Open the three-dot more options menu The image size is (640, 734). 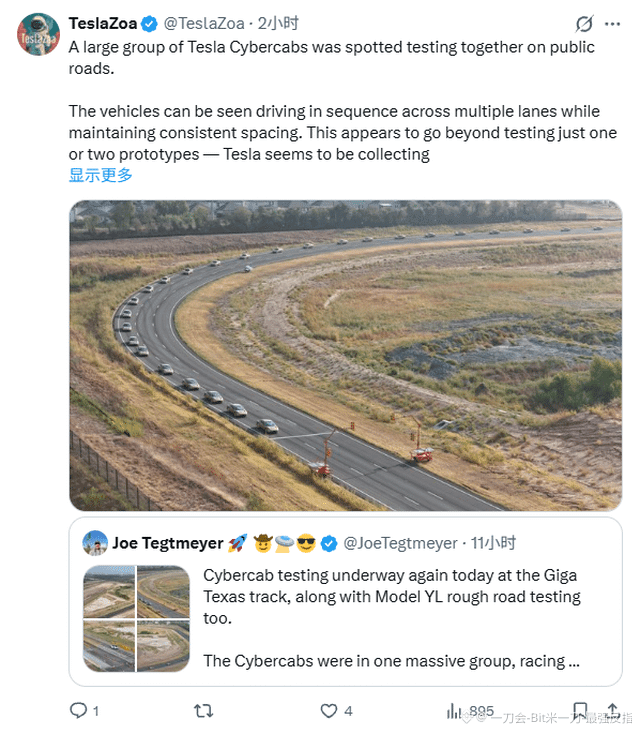pyautogui.click(x=612, y=24)
